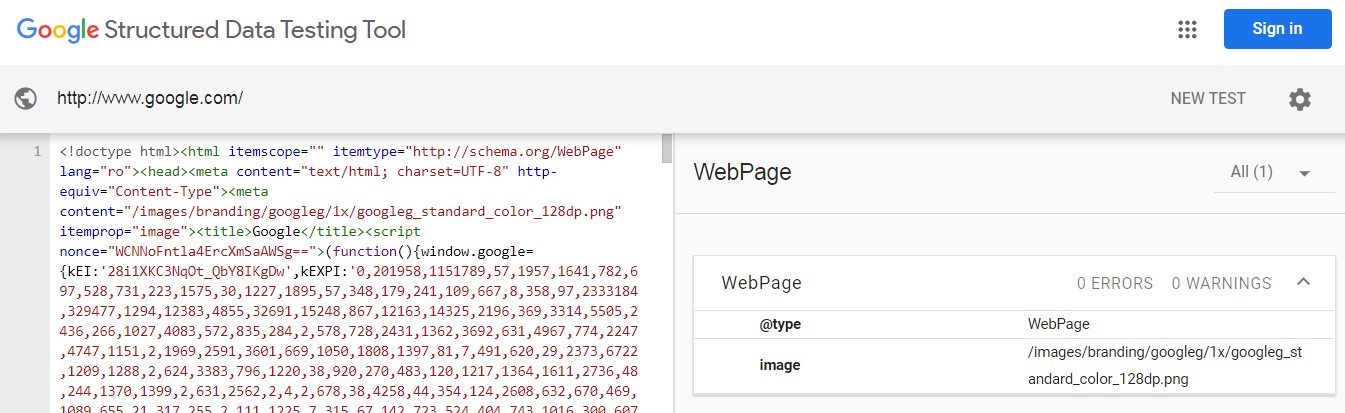
Task: Click the http://www.google.com/ URL text
Action: tap(150, 98)
